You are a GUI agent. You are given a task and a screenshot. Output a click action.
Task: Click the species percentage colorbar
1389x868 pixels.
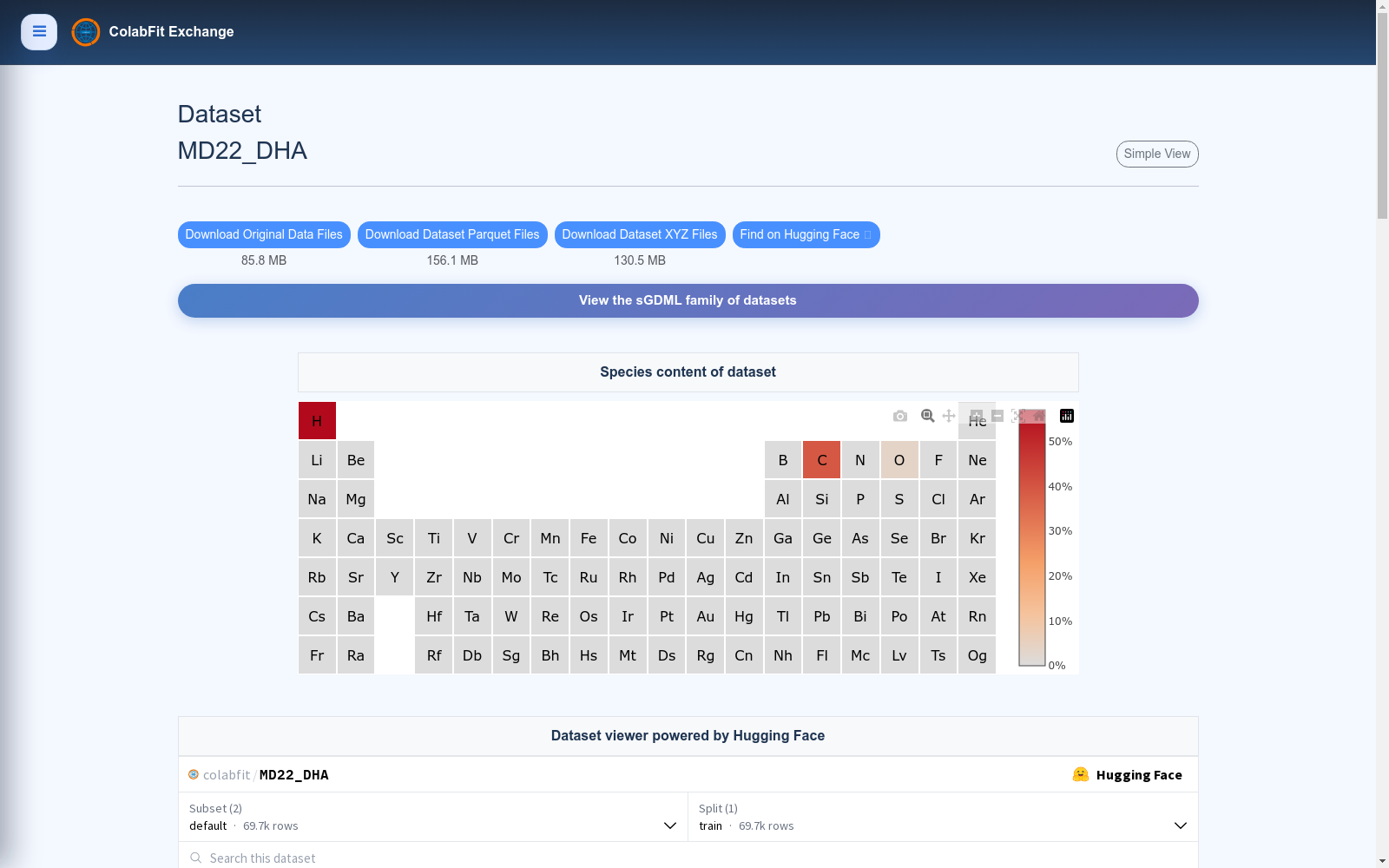tap(1032, 538)
